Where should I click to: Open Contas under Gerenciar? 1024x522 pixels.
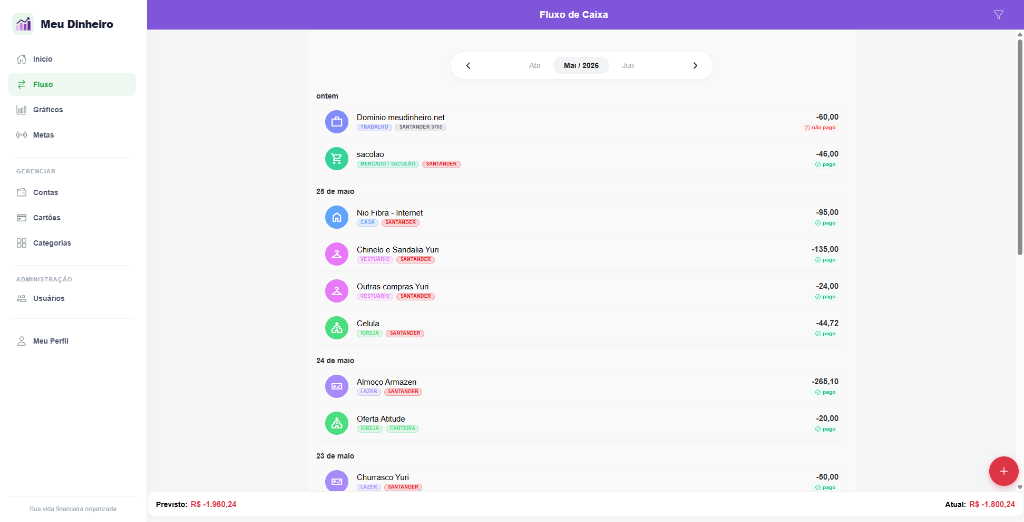click(72, 192)
